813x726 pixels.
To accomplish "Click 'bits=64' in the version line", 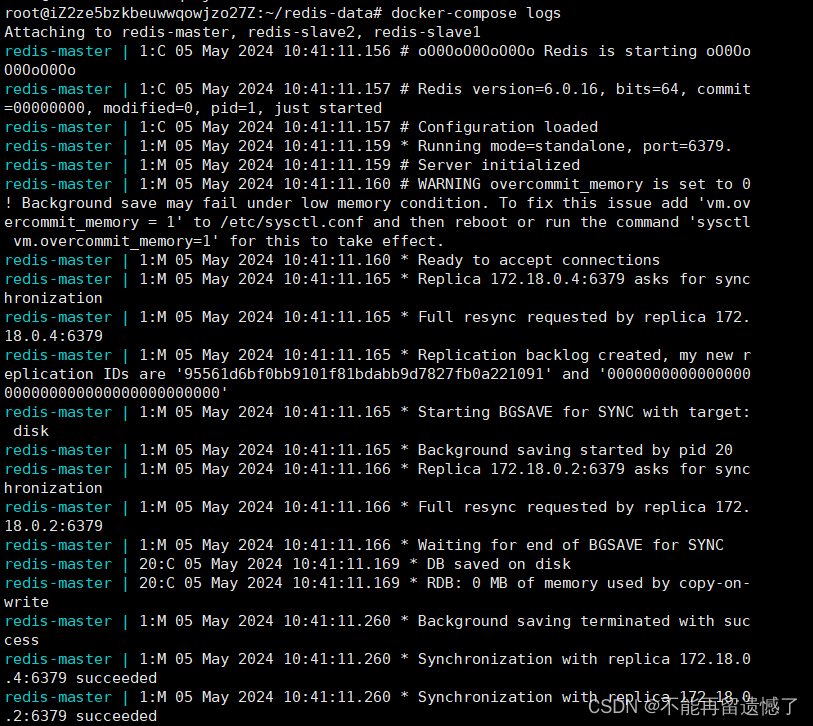I will [647, 89].
